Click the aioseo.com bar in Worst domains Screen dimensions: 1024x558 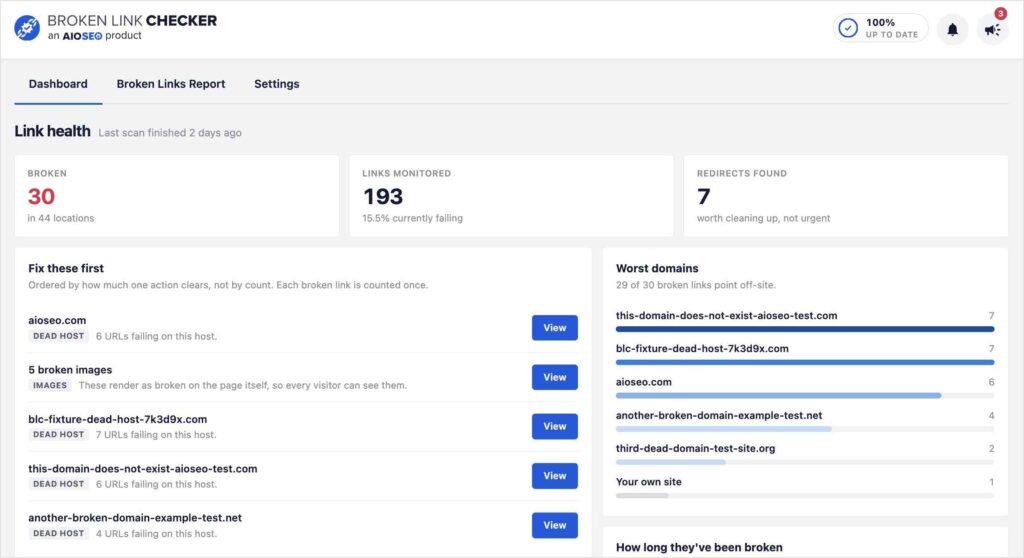tap(805, 396)
